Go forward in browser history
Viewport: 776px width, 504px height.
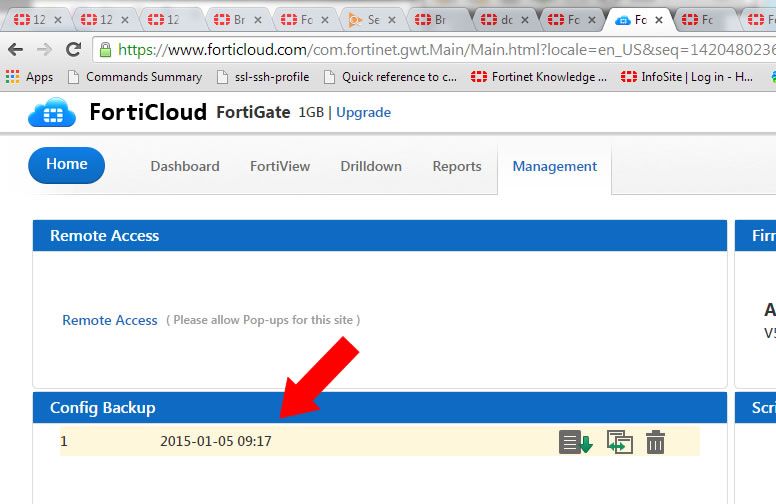pyautogui.click(x=45, y=50)
